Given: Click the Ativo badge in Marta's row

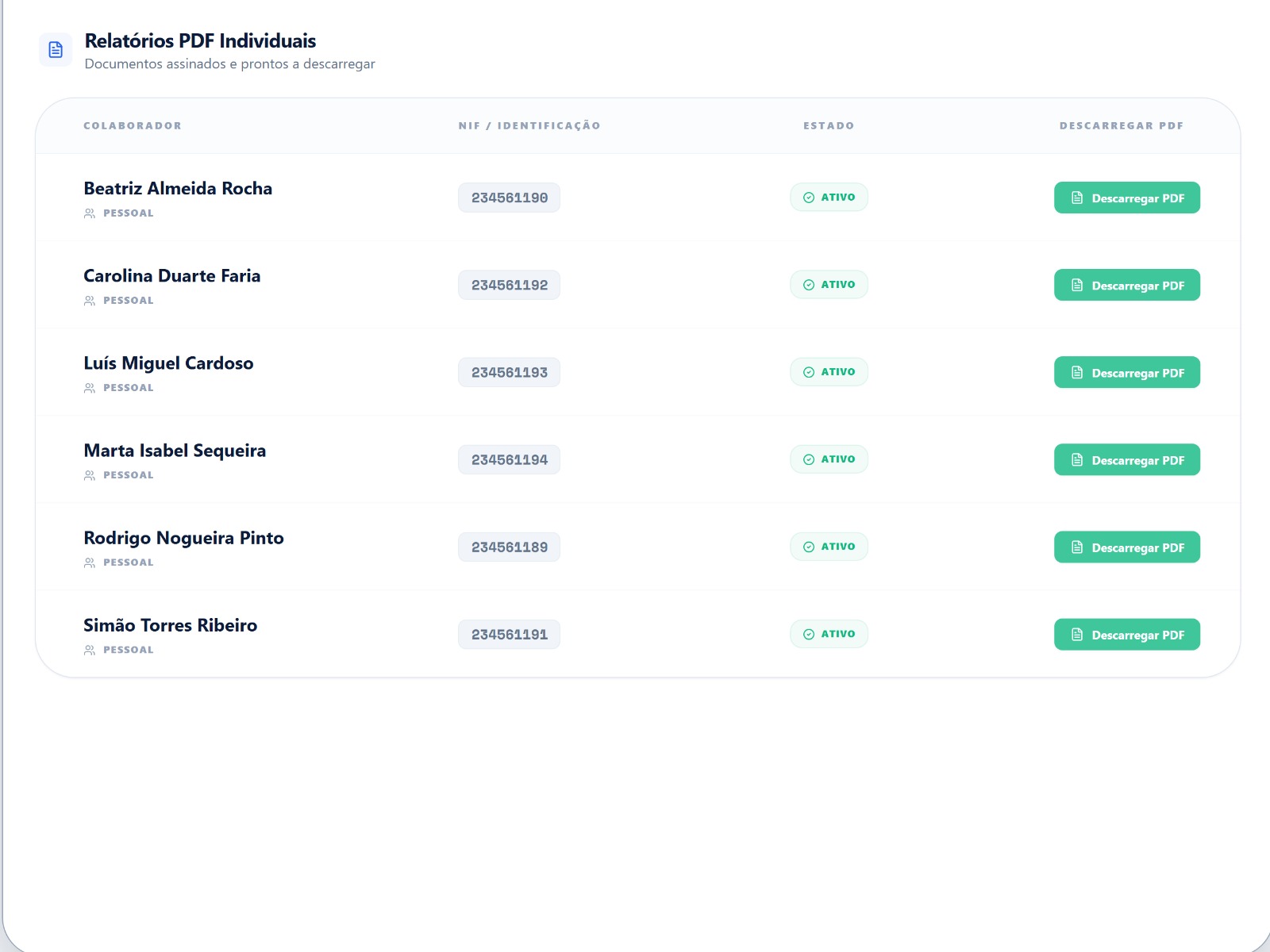Looking at the screenshot, I should click(x=829, y=459).
